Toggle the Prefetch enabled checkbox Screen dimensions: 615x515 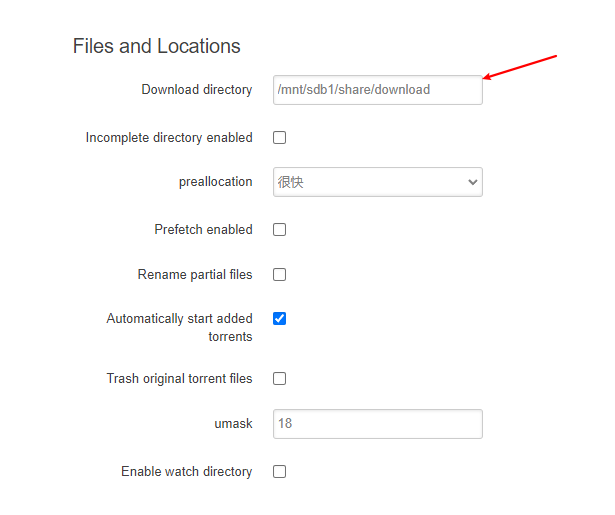click(x=279, y=229)
